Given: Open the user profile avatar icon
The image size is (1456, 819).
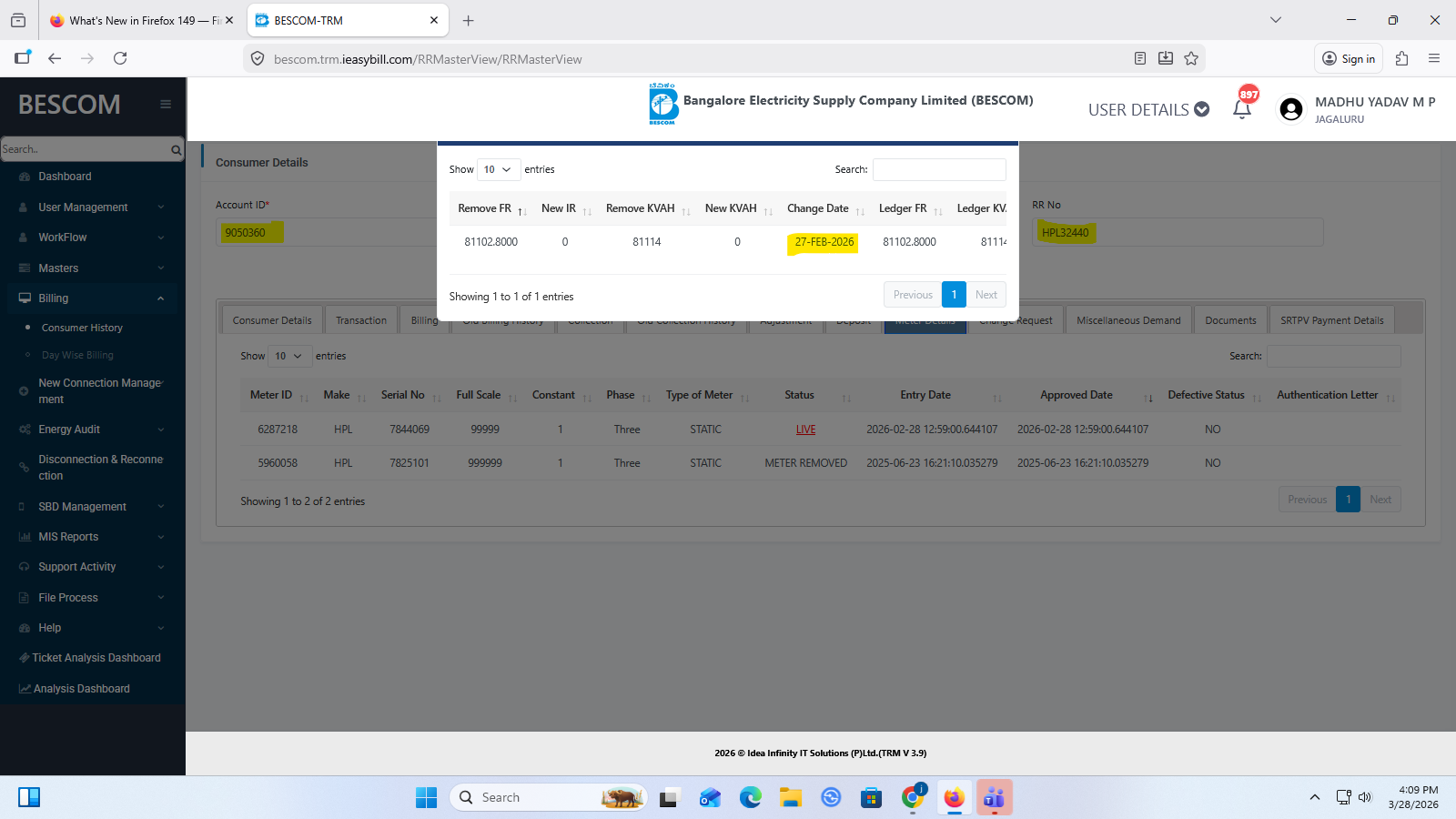Looking at the screenshot, I should pyautogui.click(x=1290, y=109).
